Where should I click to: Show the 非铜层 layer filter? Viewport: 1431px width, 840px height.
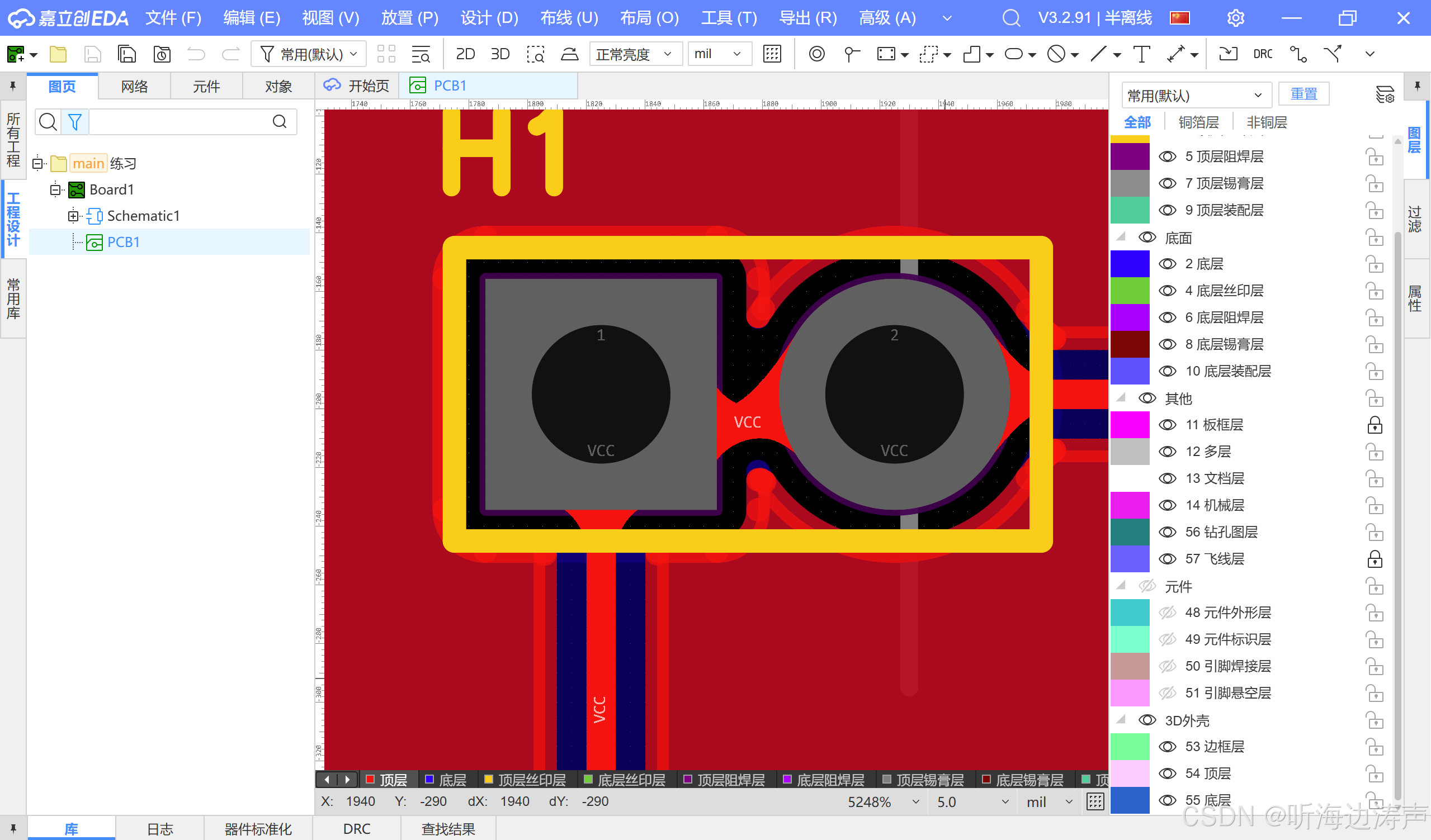point(1267,122)
